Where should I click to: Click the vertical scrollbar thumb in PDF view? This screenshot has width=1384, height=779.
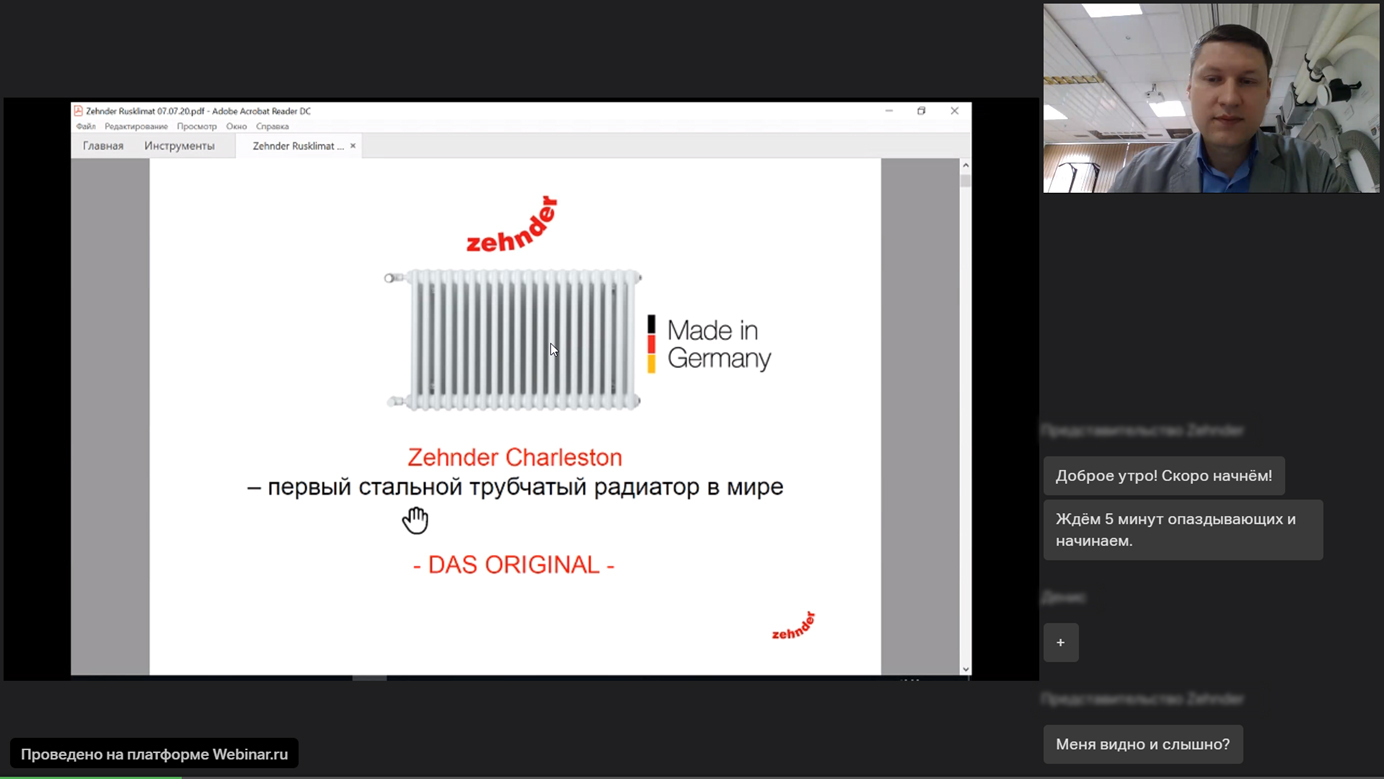[965, 180]
